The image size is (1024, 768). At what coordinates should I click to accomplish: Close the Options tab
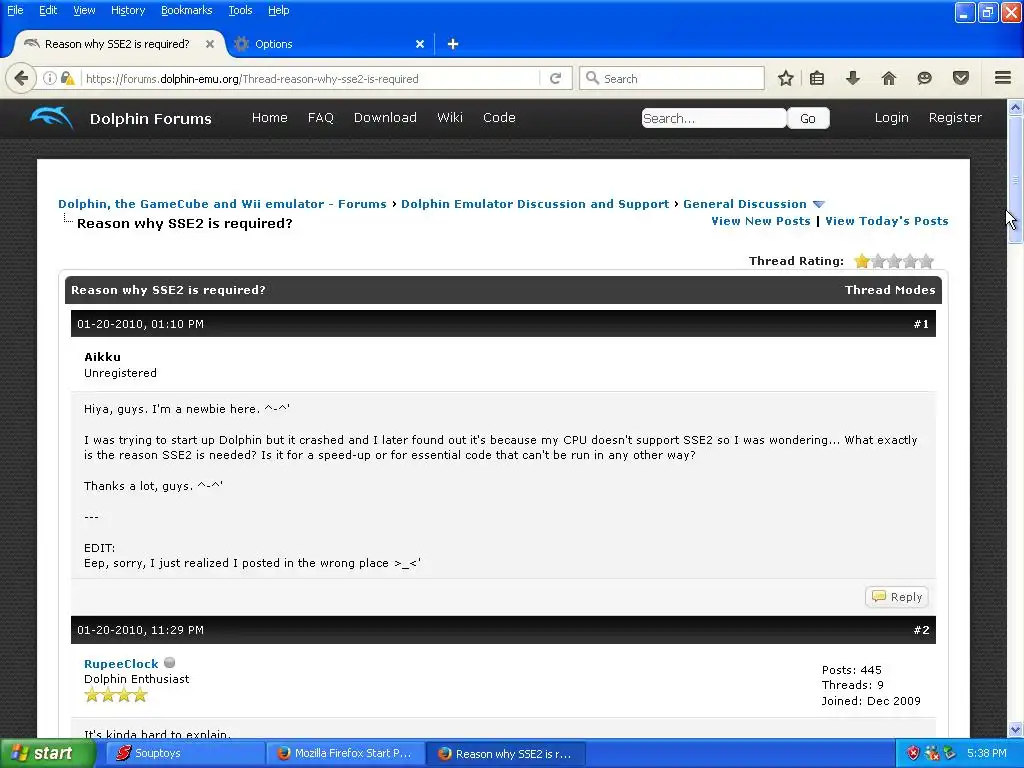[x=420, y=44]
